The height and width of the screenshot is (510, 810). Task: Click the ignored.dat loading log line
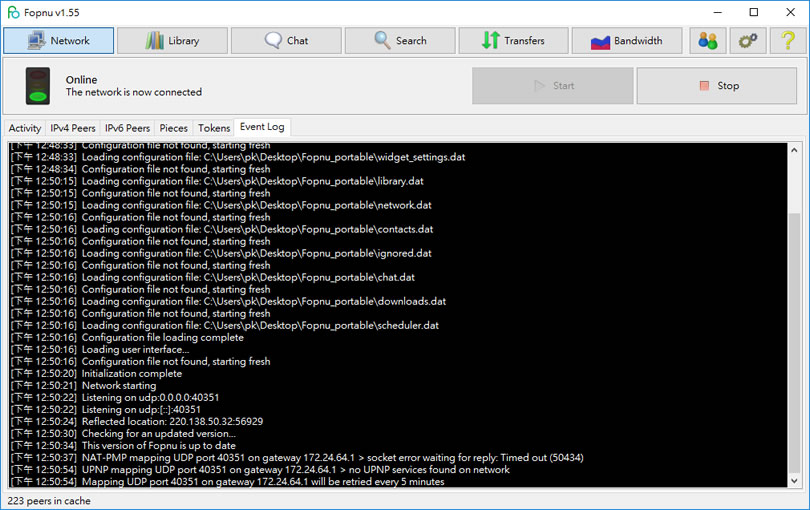click(221, 253)
